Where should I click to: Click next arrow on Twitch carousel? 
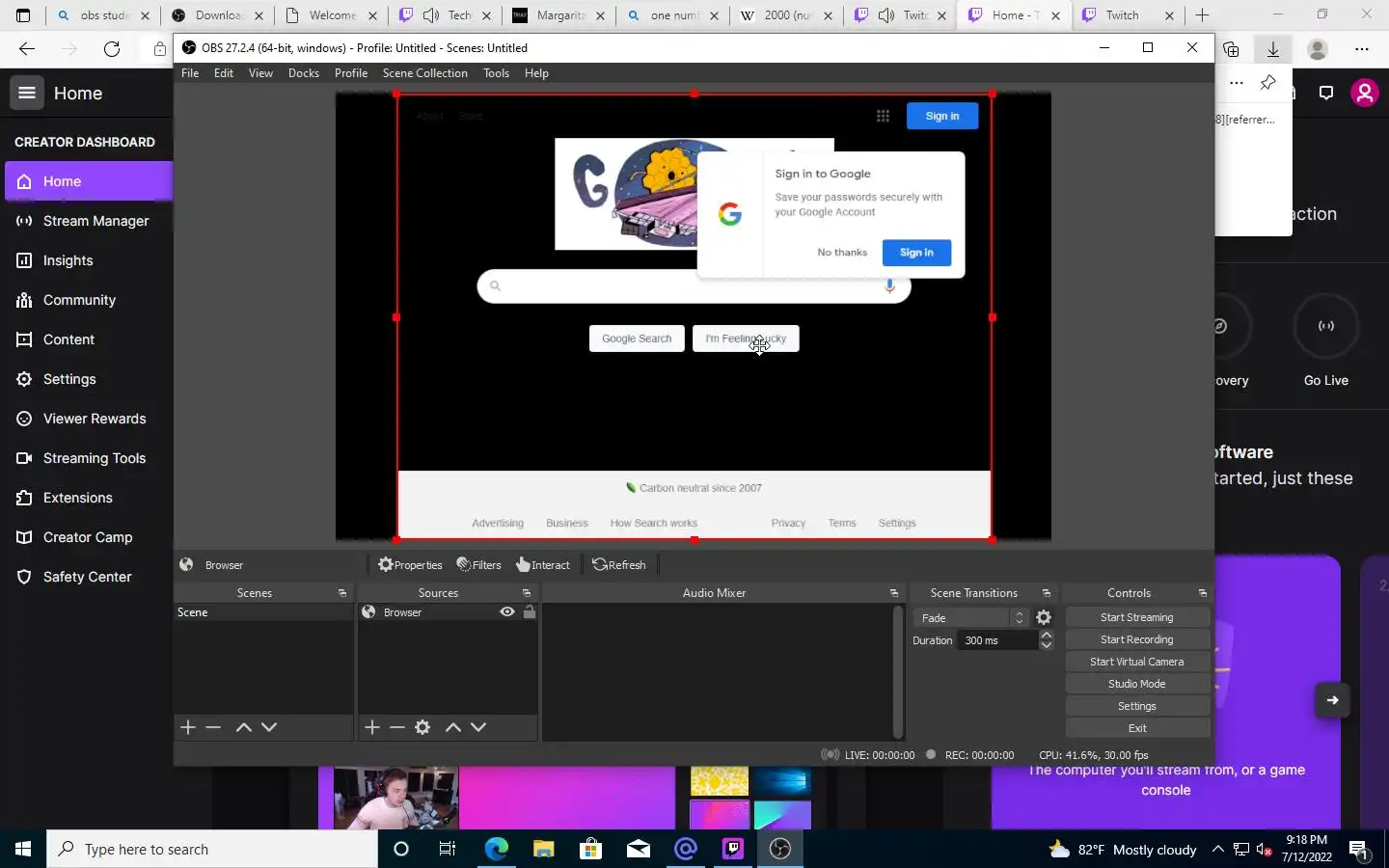[1332, 700]
